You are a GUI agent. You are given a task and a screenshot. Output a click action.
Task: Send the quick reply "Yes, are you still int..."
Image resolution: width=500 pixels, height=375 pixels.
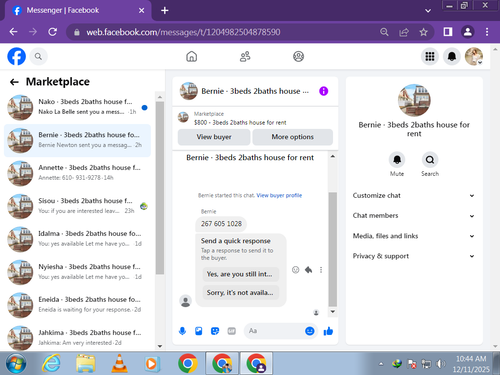pos(240,274)
